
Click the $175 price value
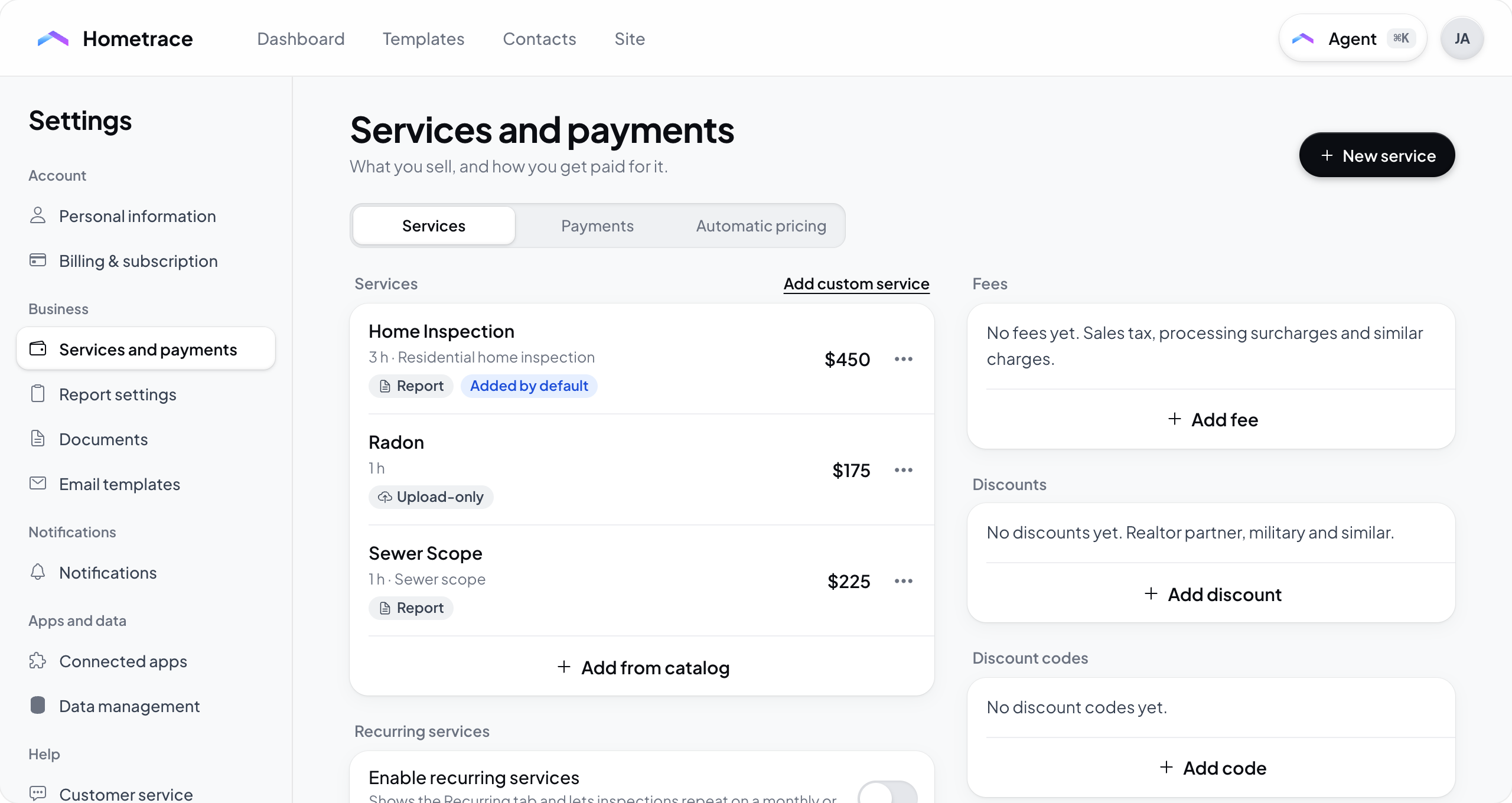click(851, 470)
